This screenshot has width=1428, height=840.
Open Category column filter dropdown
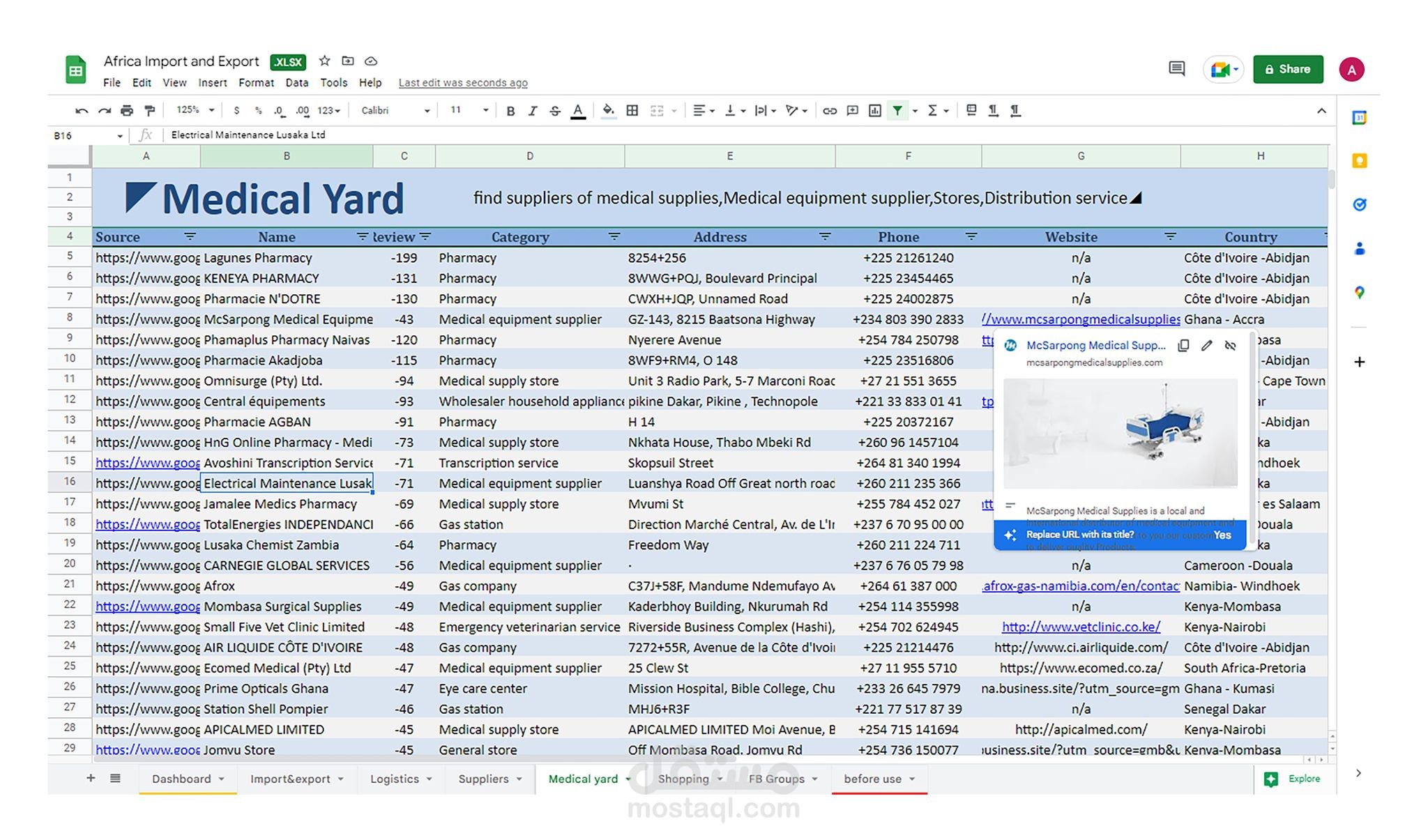click(614, 237)
